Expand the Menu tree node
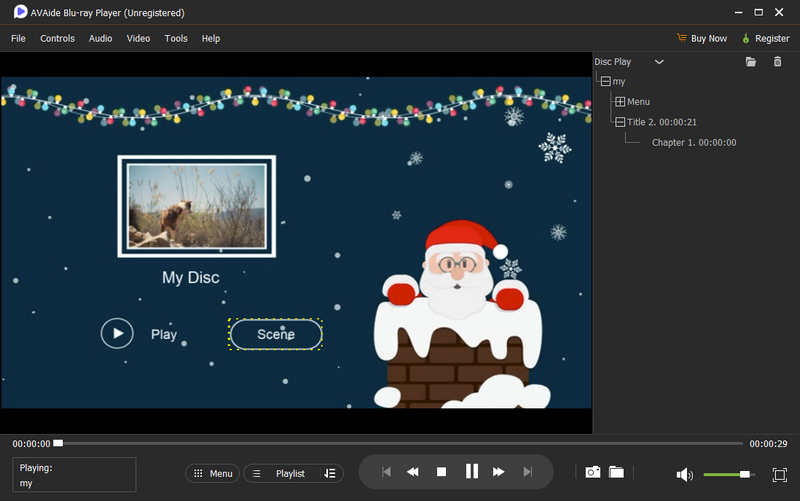This screenshot has width=800, height=501. [620, 102]
